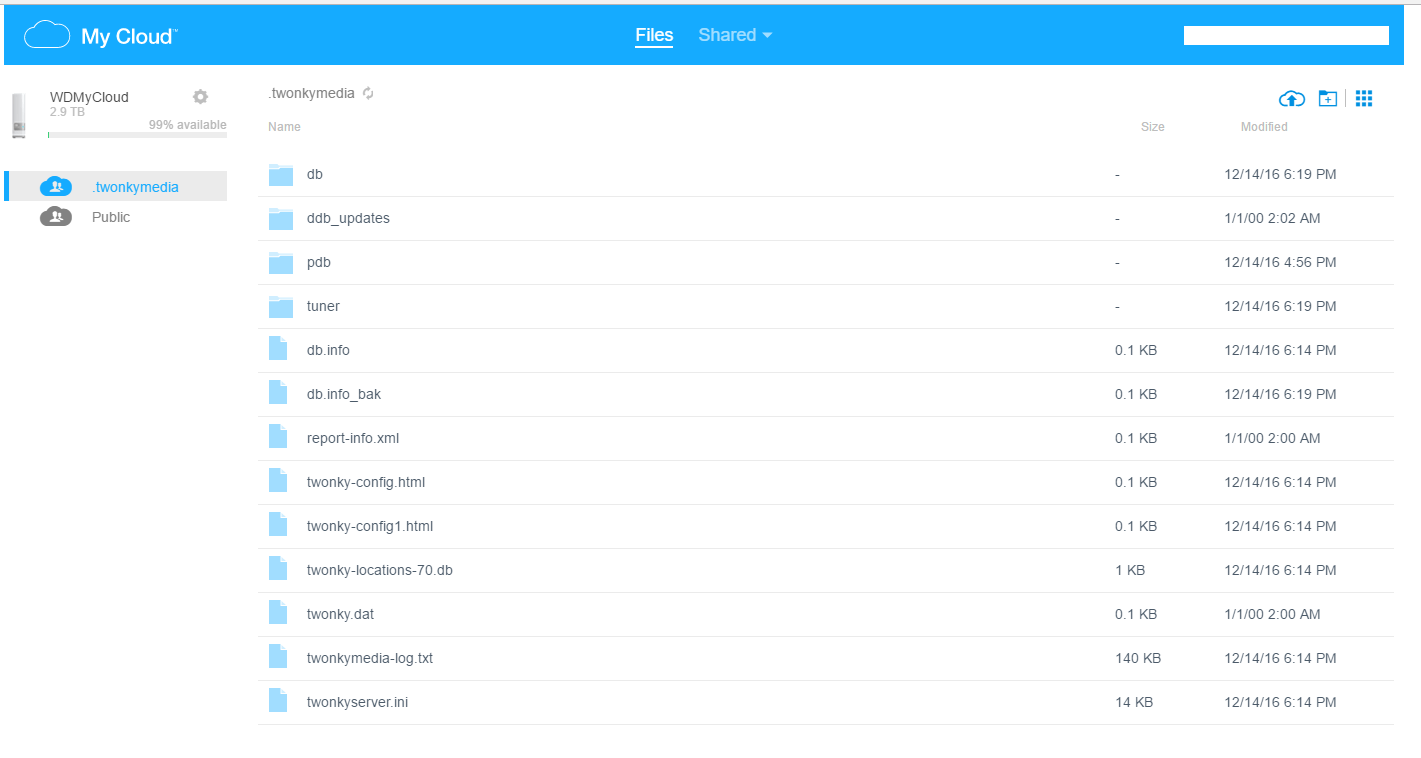Click the db.info_bak file icon
This screenshot has height=758, width=1421.
(278, 394)
